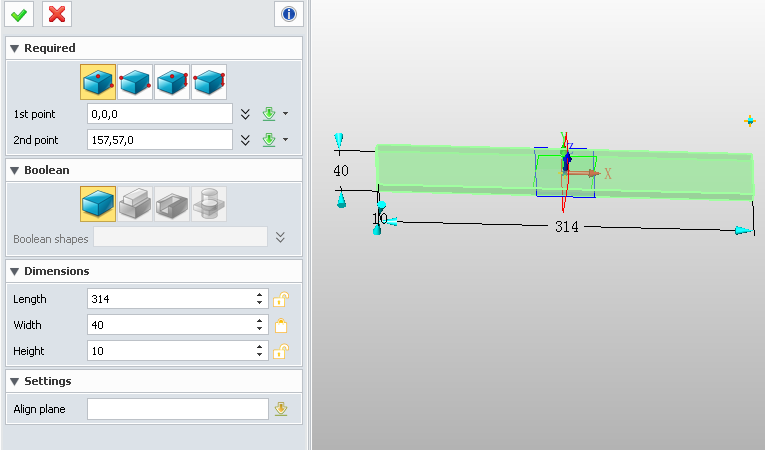Click the cyan drag handle at length dimension end
The width and height of the screenshot is (765, 450).
(x=743, y=230)
